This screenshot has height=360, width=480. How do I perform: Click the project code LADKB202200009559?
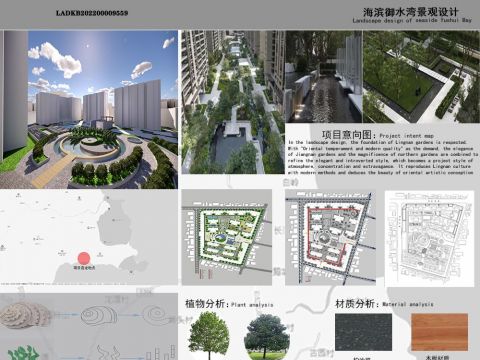point(92,13)
